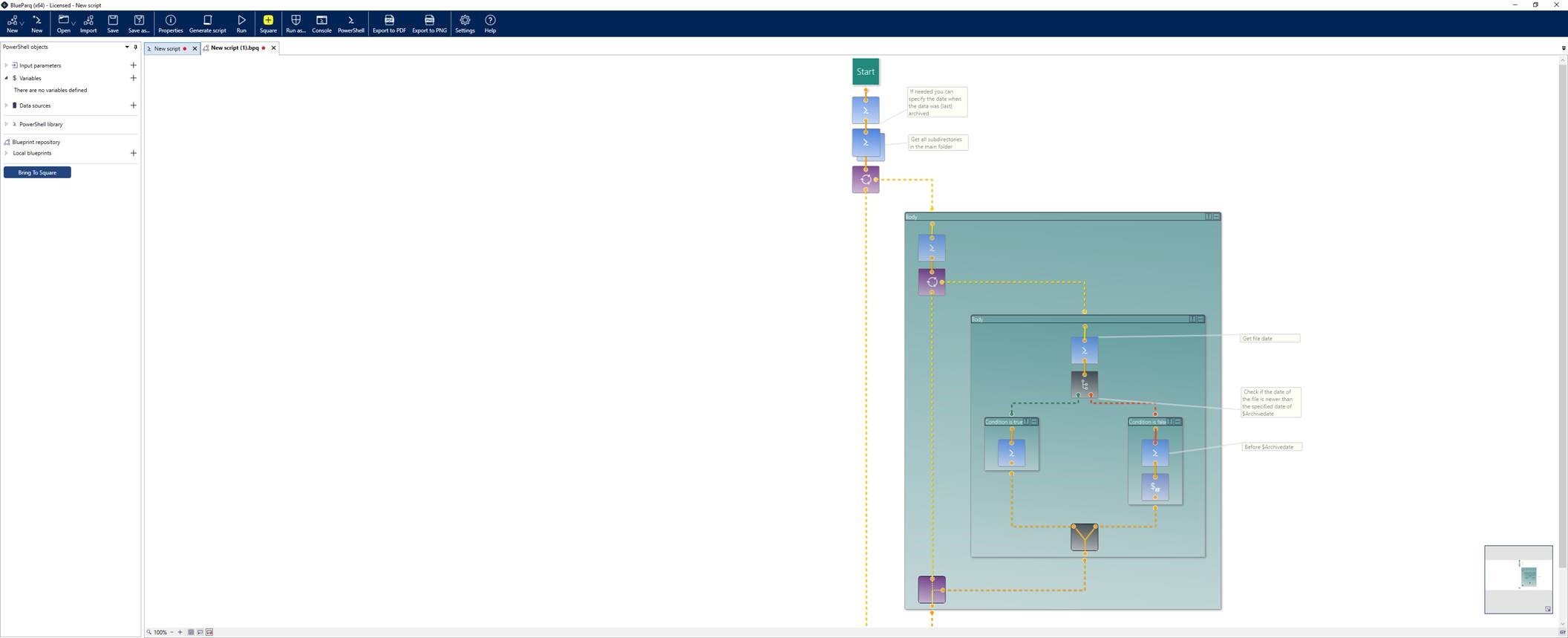This screenshot has height=638, width=1568.
Task: Pin the PowerShell objects panel
Action: coord(135,47)
